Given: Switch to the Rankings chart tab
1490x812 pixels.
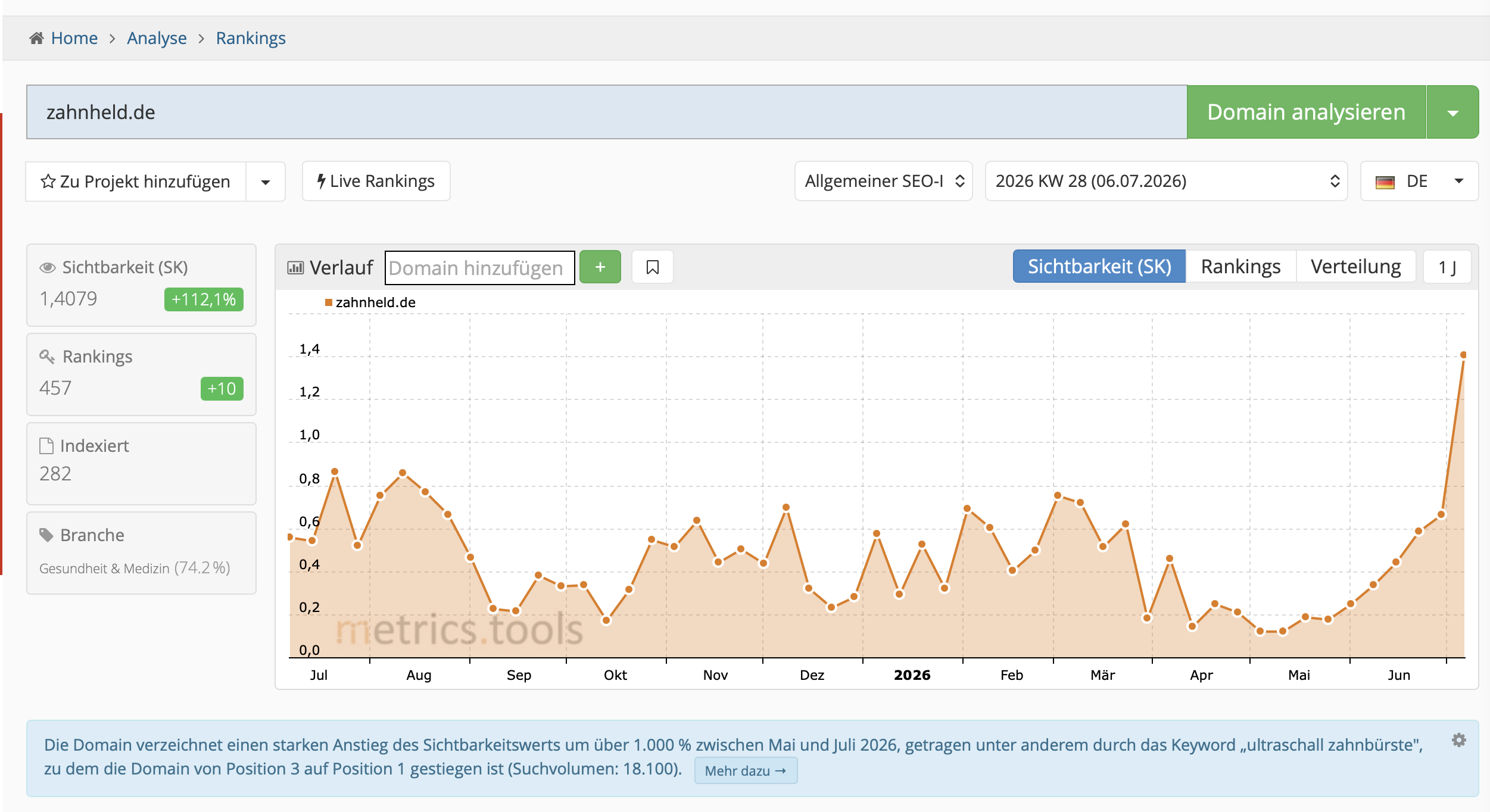Looking at the screenshot, I should (1240, 266).
